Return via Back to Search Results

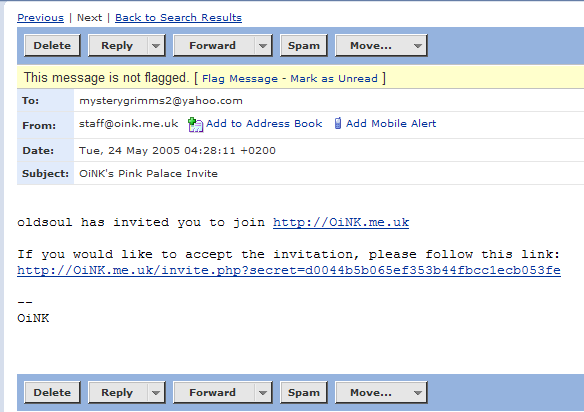(178, 18)
